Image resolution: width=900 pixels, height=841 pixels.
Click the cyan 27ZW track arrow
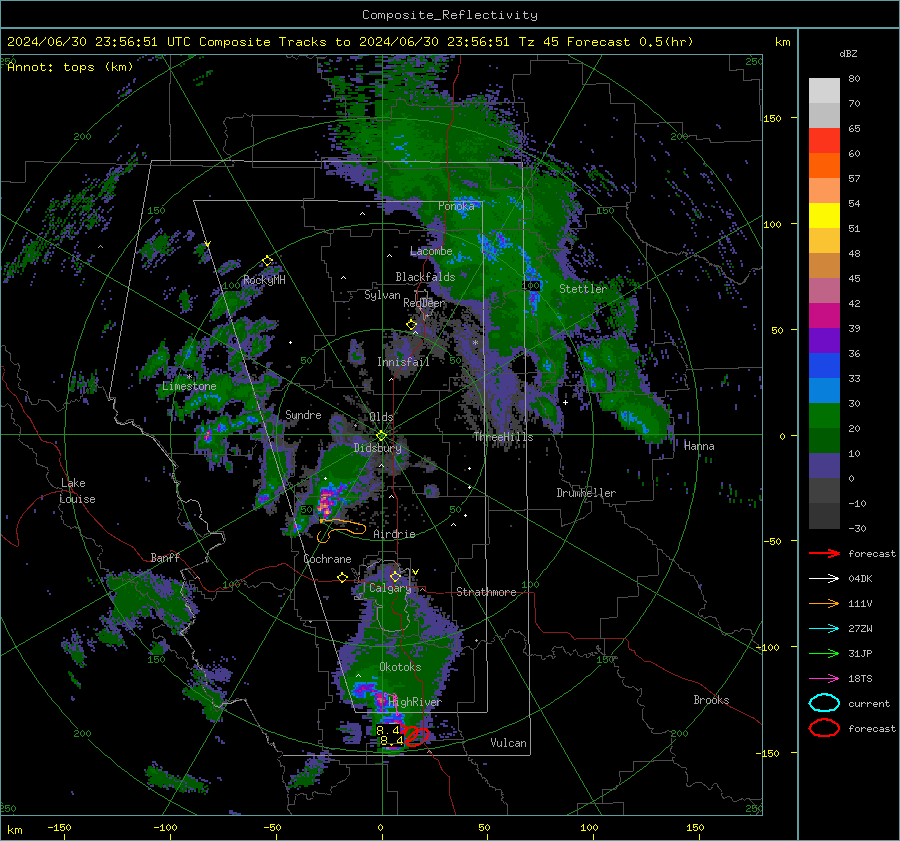click(824, 629)
